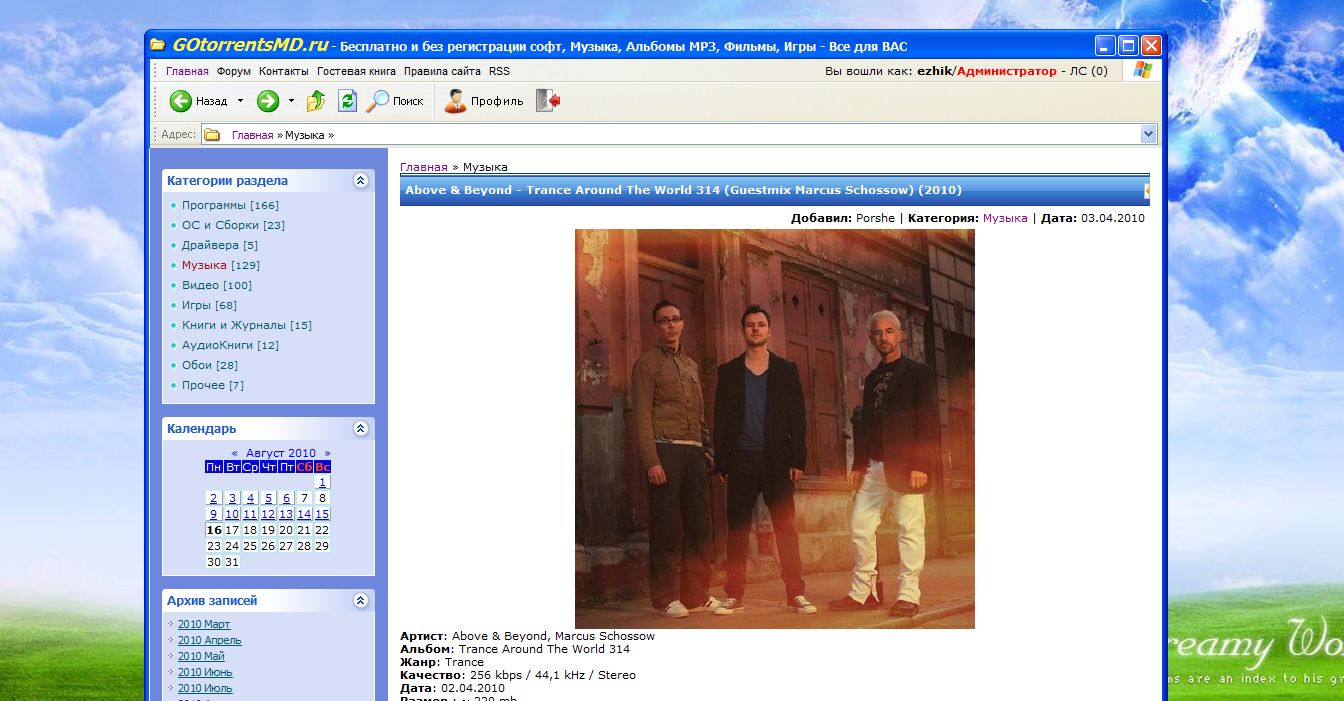1344x701 pixels.
Task: Collapse the Категории раздела panel
Action: [x=360, y=181]
